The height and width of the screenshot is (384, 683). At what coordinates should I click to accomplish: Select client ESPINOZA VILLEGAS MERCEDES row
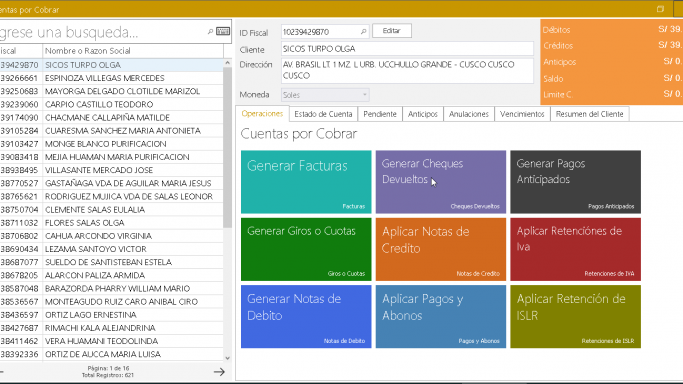(112, 78)
